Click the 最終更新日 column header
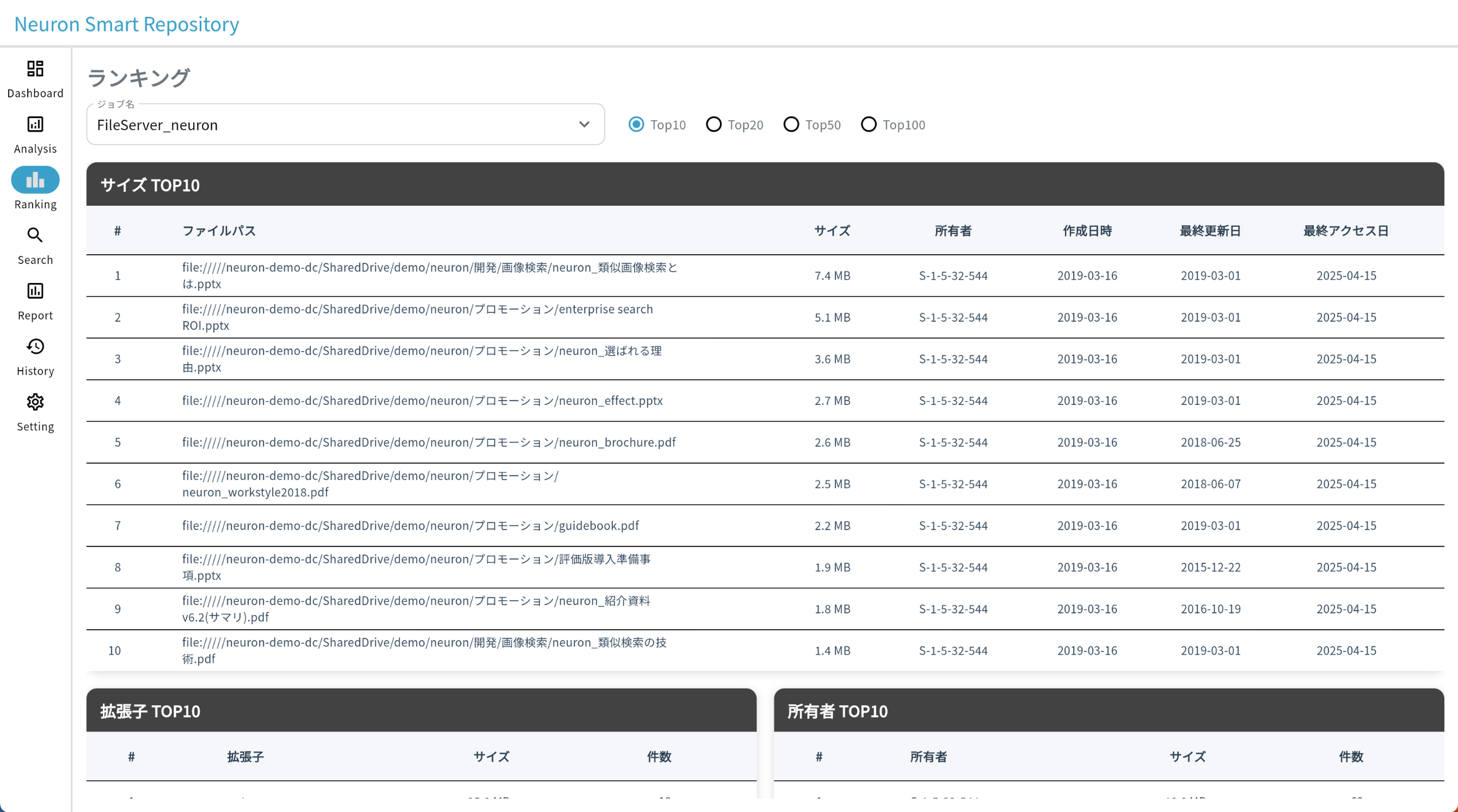 [x=1210, y=231]
